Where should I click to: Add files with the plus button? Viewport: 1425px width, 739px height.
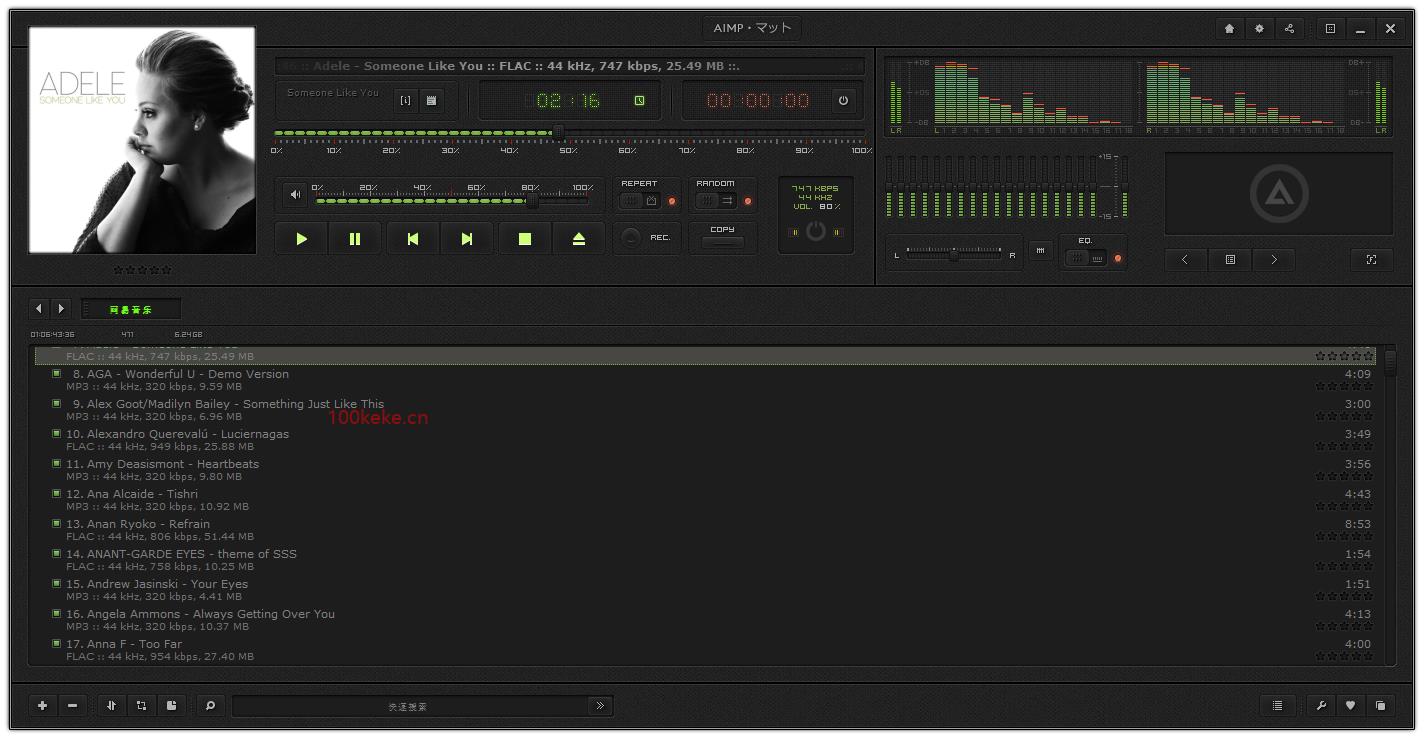42,706
